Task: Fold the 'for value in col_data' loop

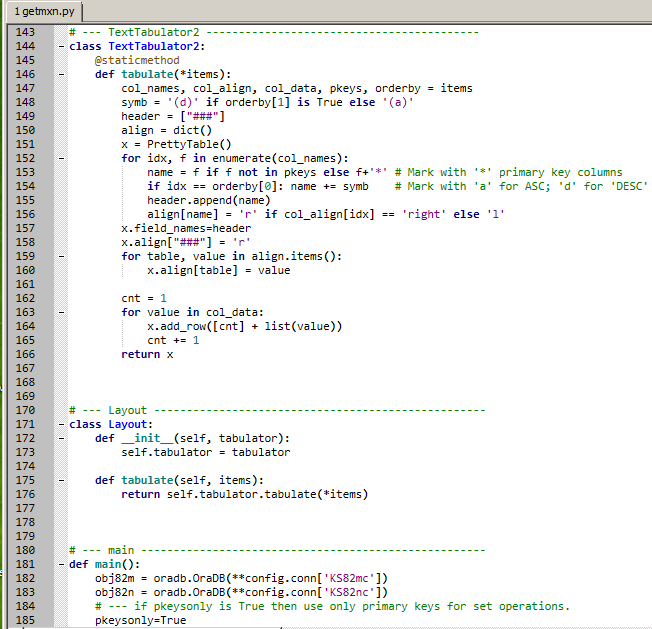Action: (x=62, y=312)
